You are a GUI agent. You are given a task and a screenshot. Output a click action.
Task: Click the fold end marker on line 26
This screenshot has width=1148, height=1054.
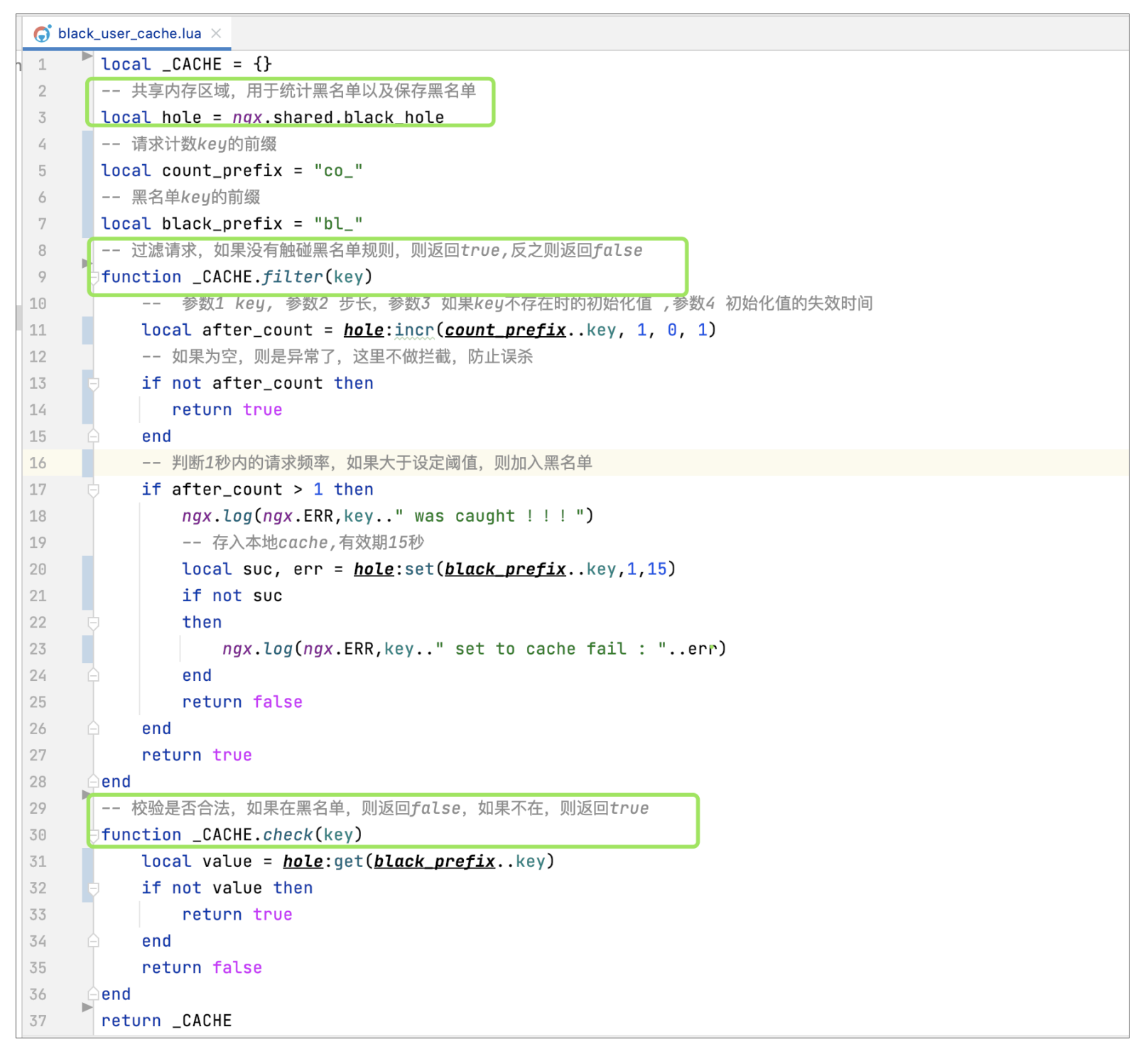pyautogui.click(x=93, y=728)
